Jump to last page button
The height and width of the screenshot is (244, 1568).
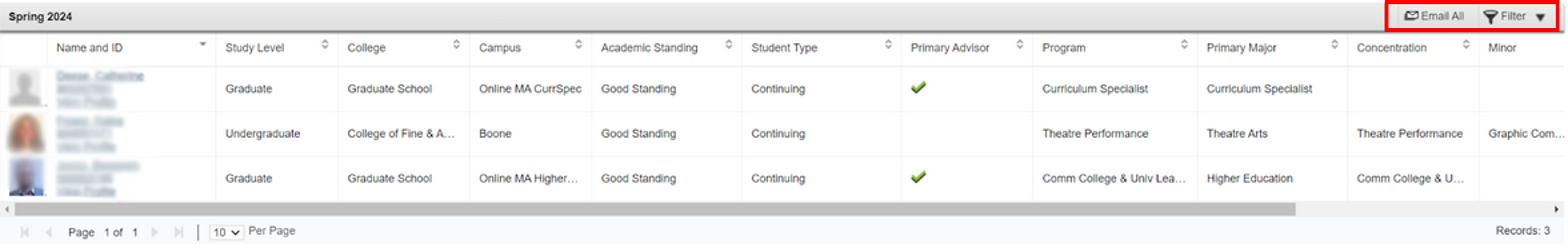[x=178, y=232]
